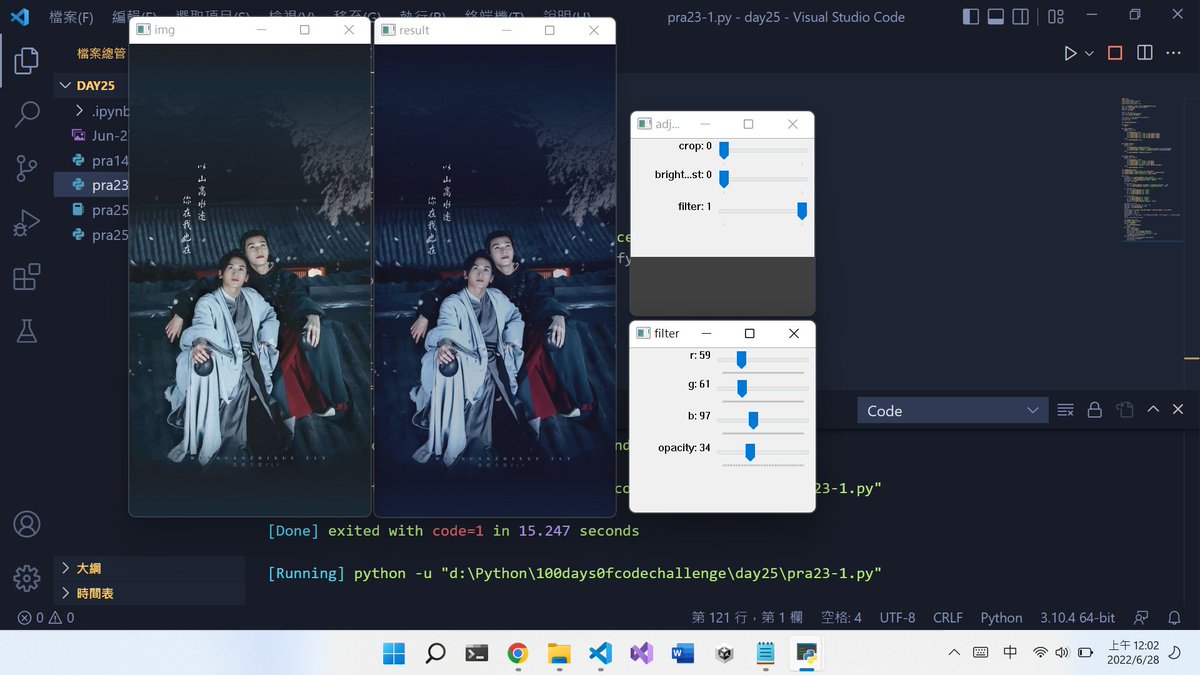Image resolution: width=1200 pixels, height=675 pixels.
Task: Clear the output panel content
Action: 1065,409
